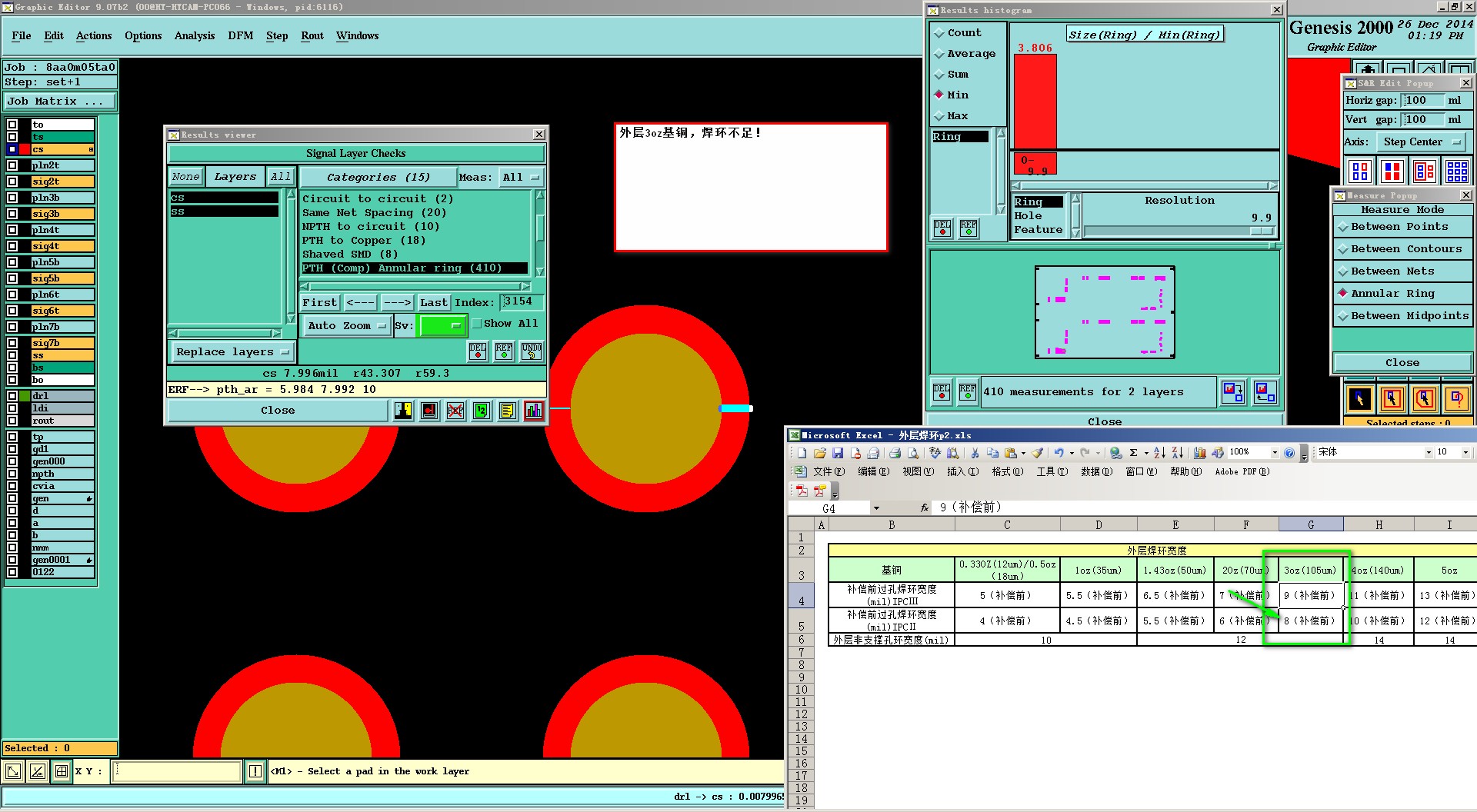1477x812 pixels.
Task: Click the DEL icon in Results viewer
Action: click(x=478, y=351)
